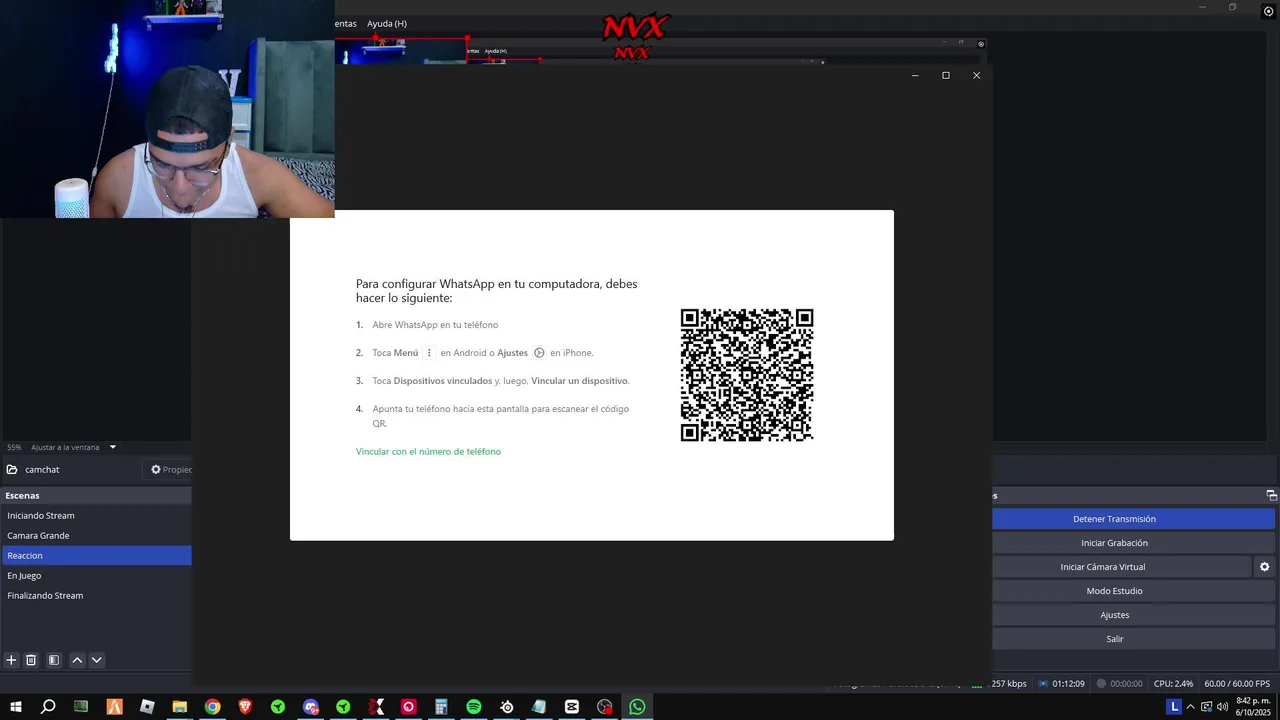Screen dimensions: 1280x720
Task: Close the WhatsApp window
Action: coord(977,75)
